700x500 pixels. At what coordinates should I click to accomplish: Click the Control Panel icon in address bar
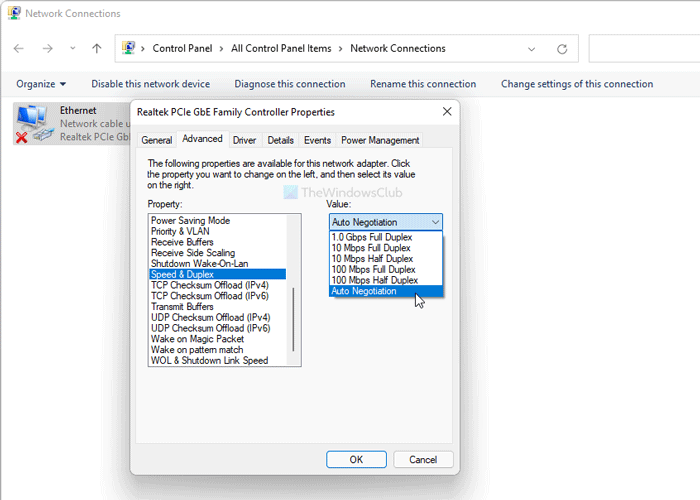coord(129,48)
